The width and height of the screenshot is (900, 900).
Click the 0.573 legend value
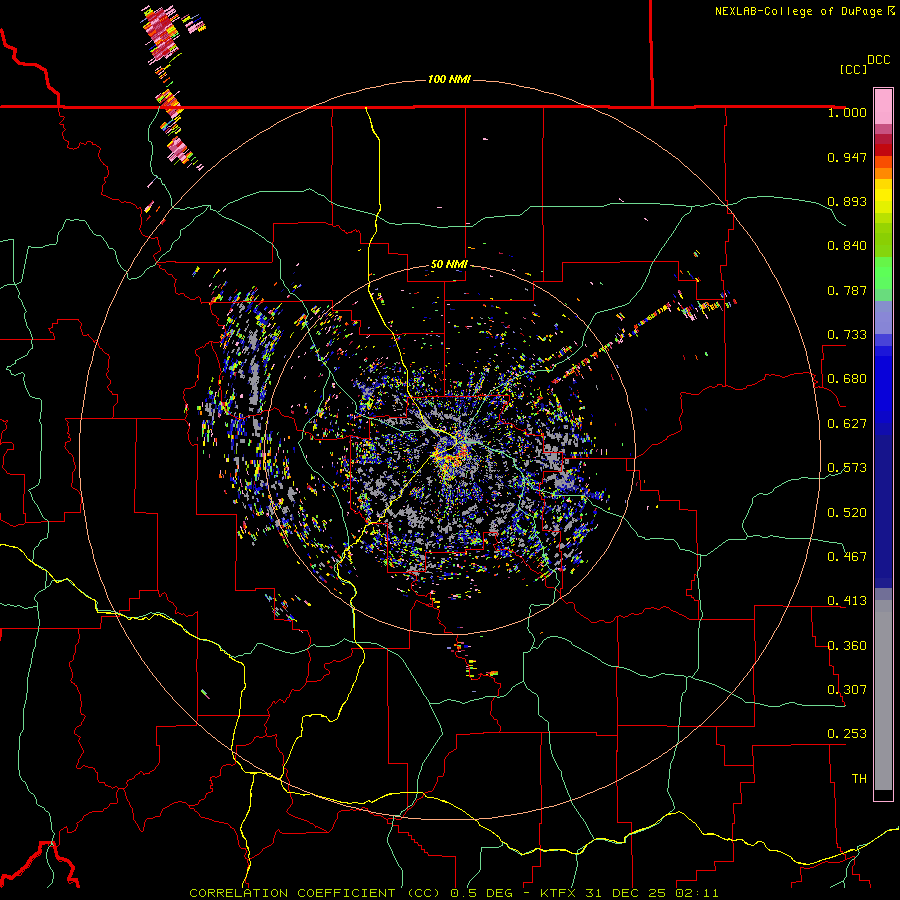click(x=847, y=468)
